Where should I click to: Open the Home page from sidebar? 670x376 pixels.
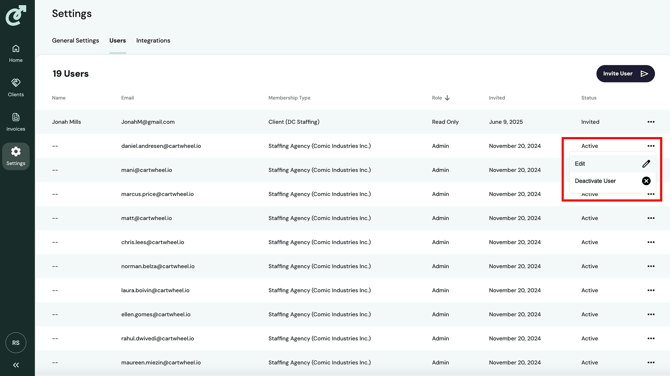[x=16, y=53]
